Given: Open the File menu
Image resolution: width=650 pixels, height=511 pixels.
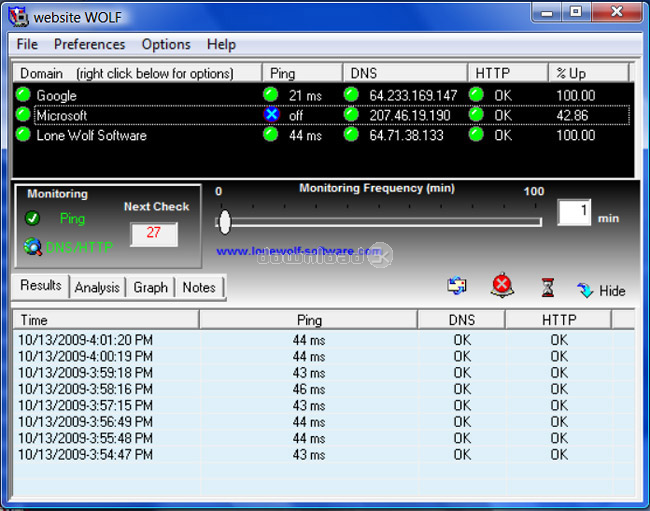Looking at the screenshot, I should [x=27, y=44].
